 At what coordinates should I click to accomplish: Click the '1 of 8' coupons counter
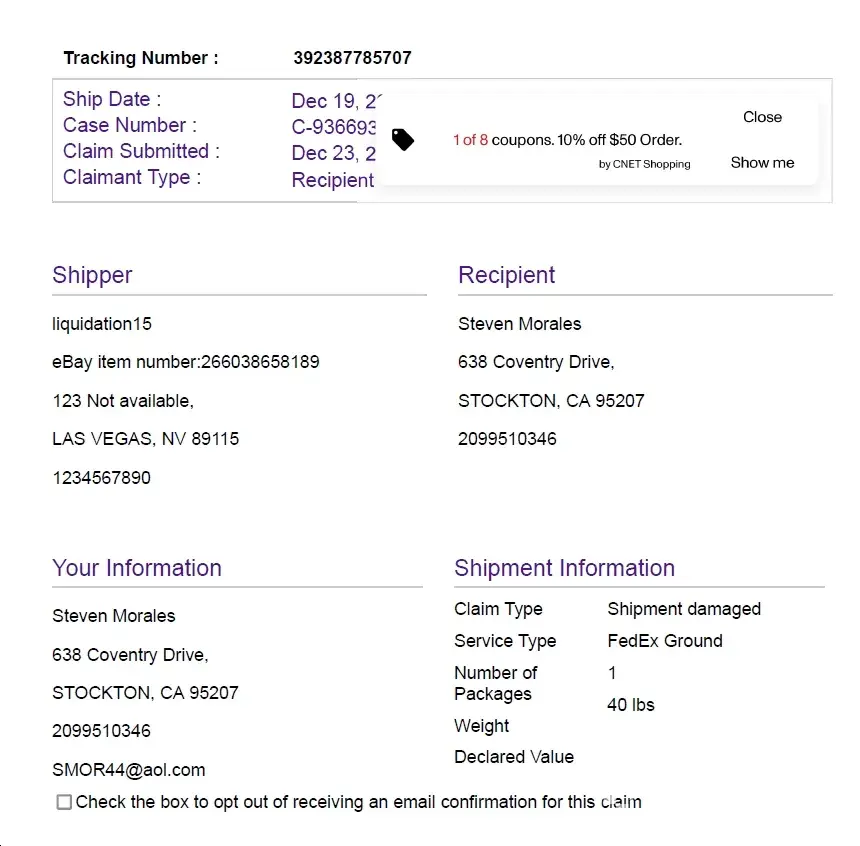[470, 140]
